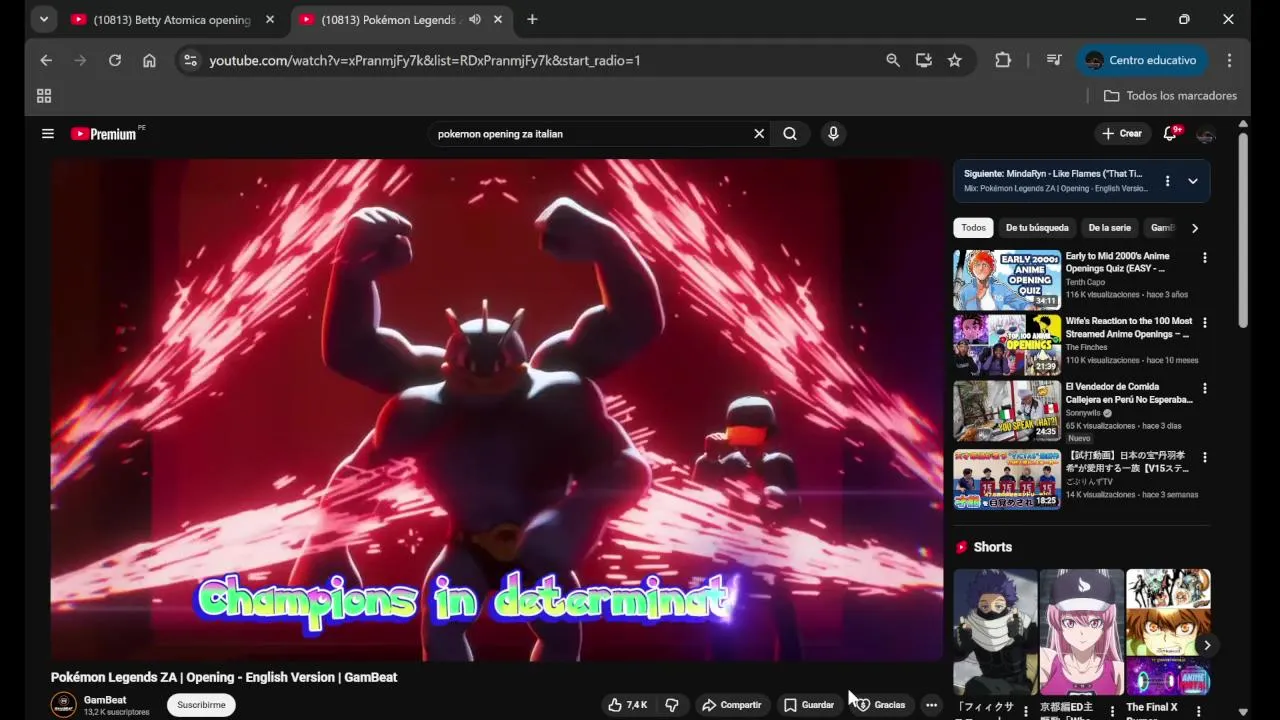This screenshot has width=1280, height=720.
Task: Like the video with thumbs up
Action: [627, 705]
